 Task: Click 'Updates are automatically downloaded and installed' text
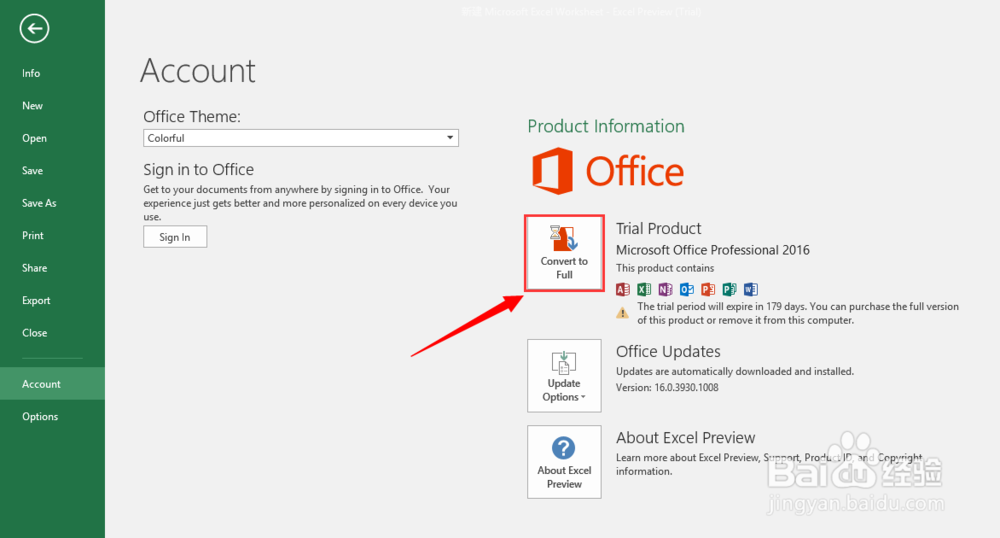tap(735, 372)
